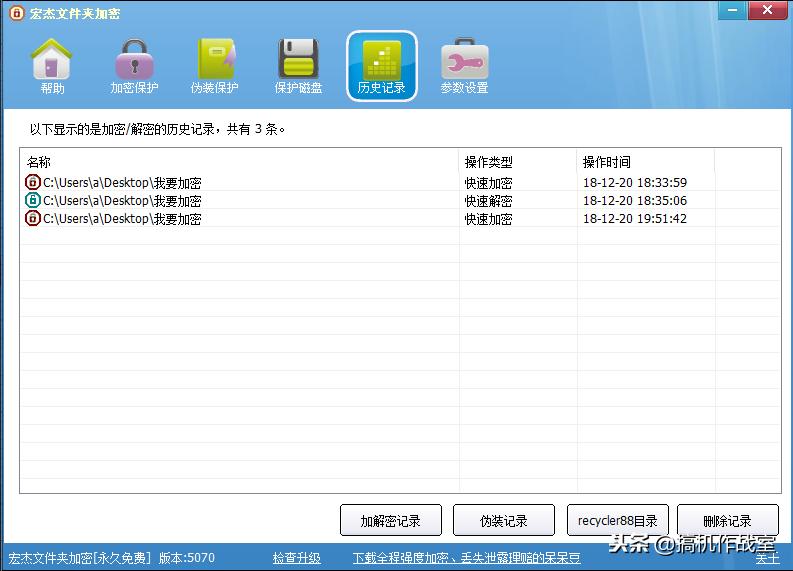Screen dimensions: 793x571
Task: Open the recycler88目录 button
Action: coord(618,521)
